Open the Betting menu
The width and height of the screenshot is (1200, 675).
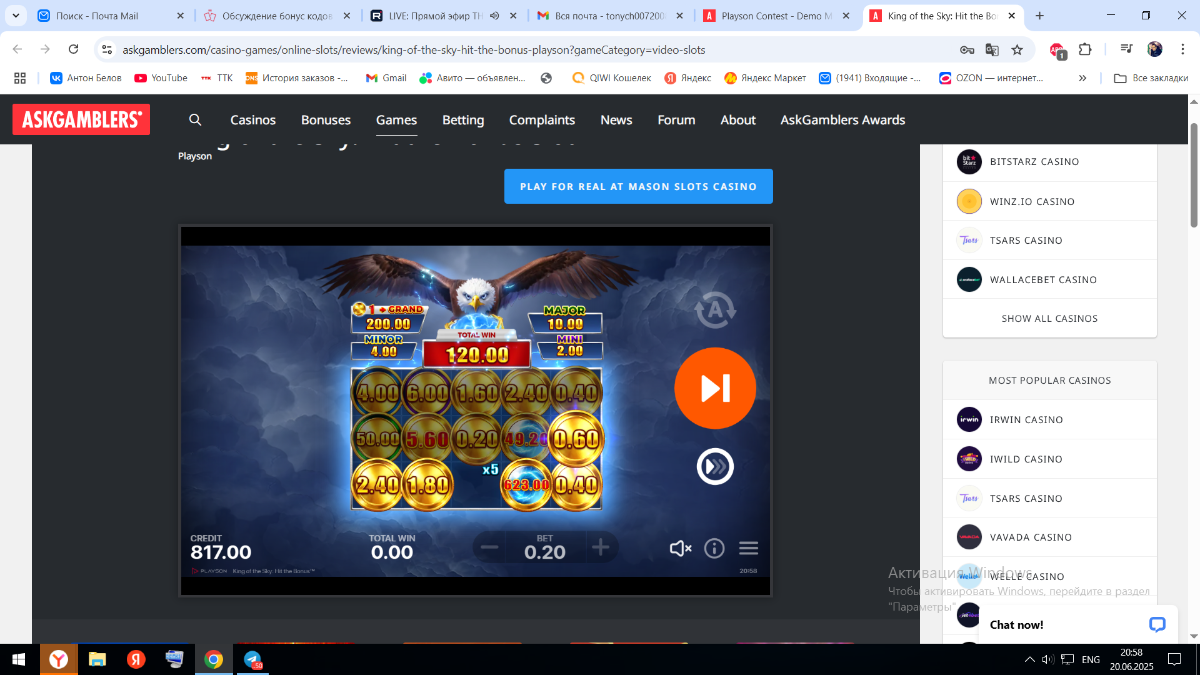point(463,120)
